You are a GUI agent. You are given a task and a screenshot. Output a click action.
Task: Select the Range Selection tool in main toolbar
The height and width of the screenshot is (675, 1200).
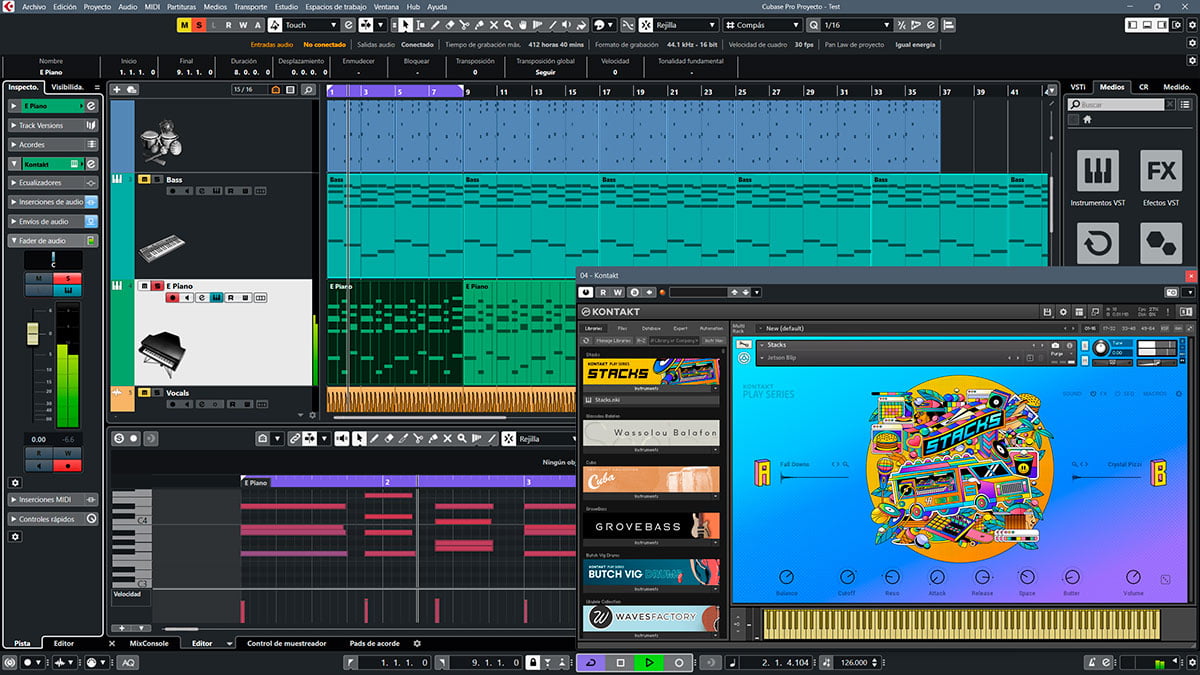point(420,25)
